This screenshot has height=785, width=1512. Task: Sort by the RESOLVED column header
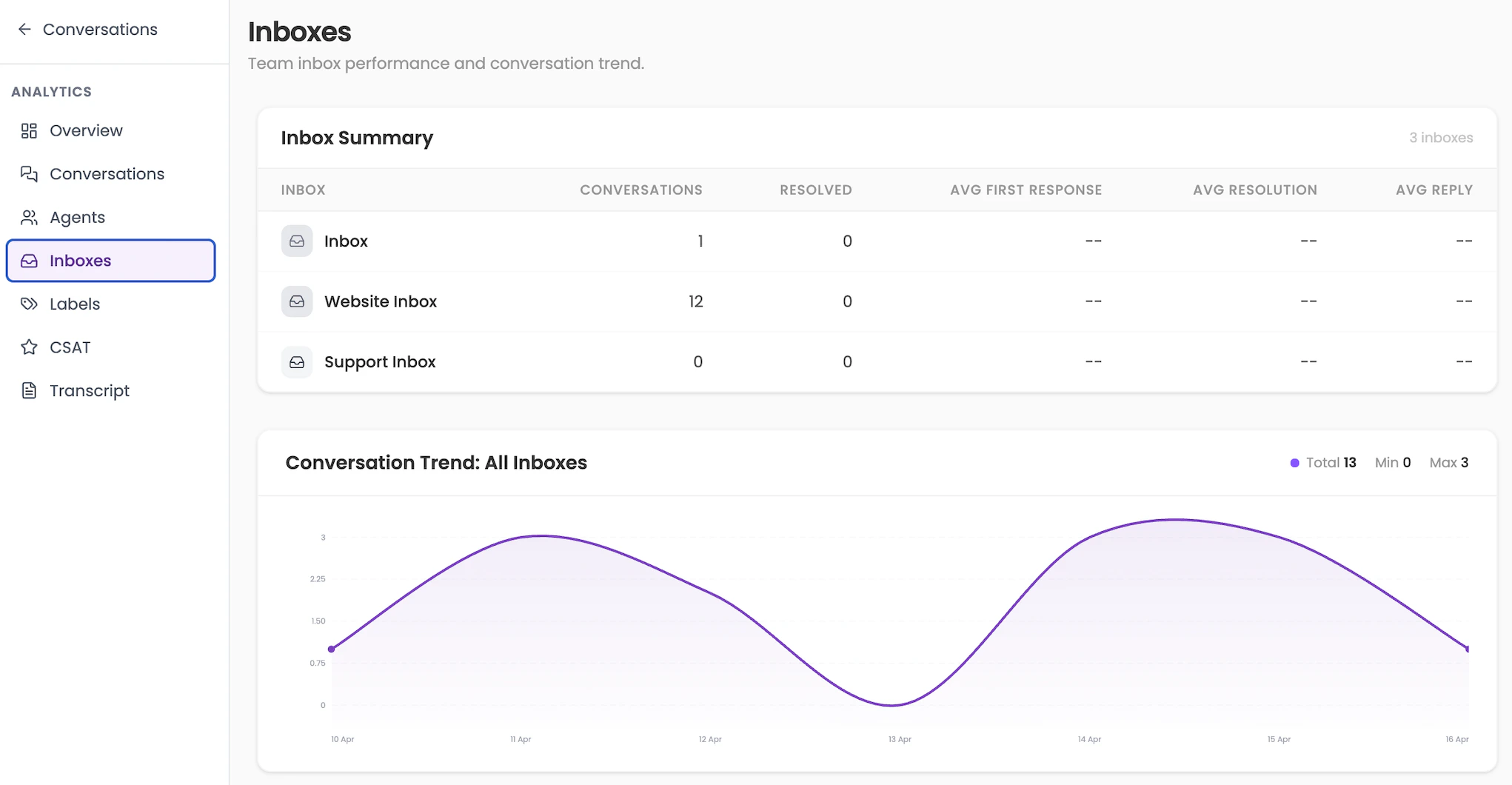point(815,190)
